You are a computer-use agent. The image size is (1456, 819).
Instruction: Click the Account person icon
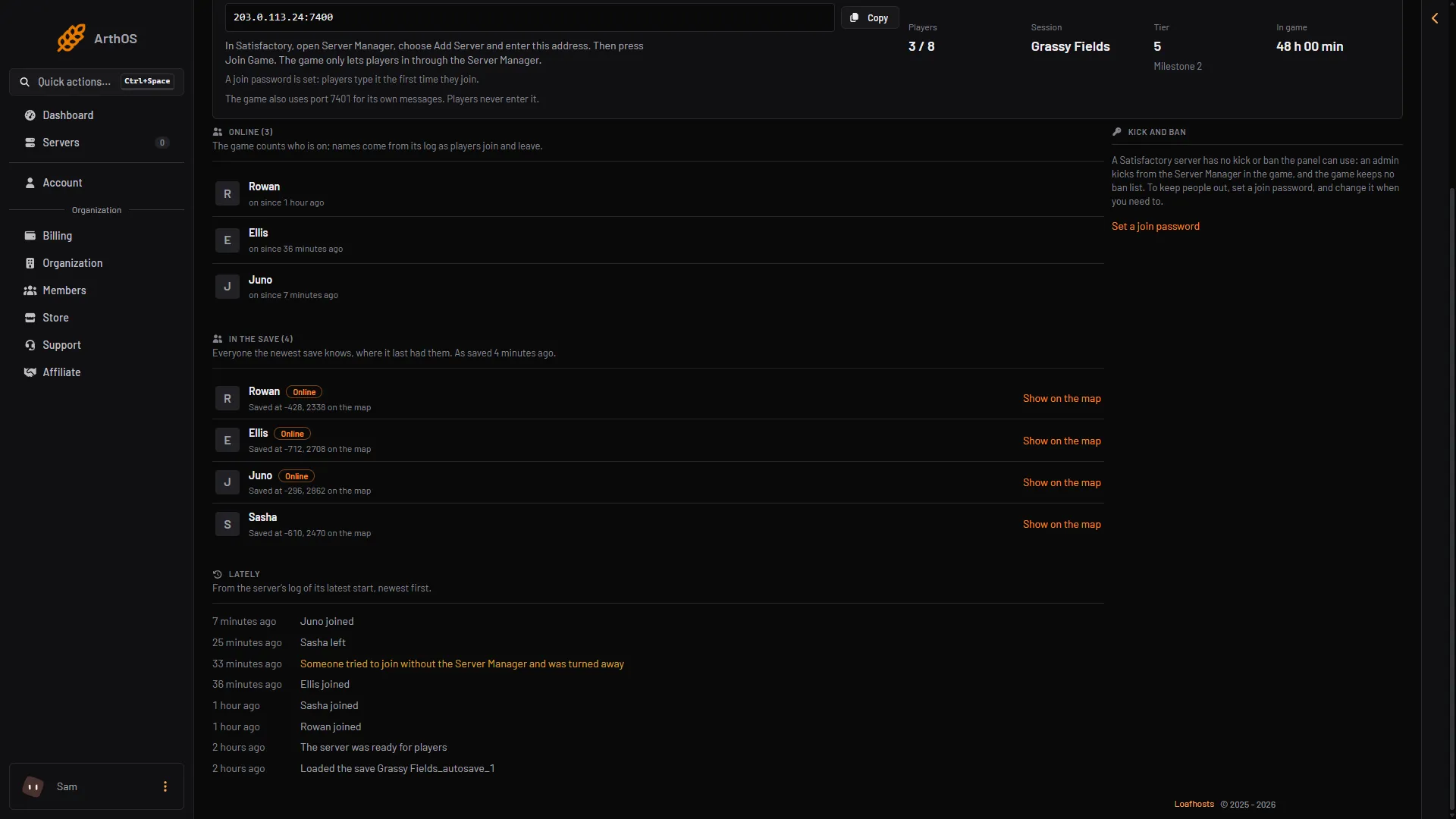30,183
